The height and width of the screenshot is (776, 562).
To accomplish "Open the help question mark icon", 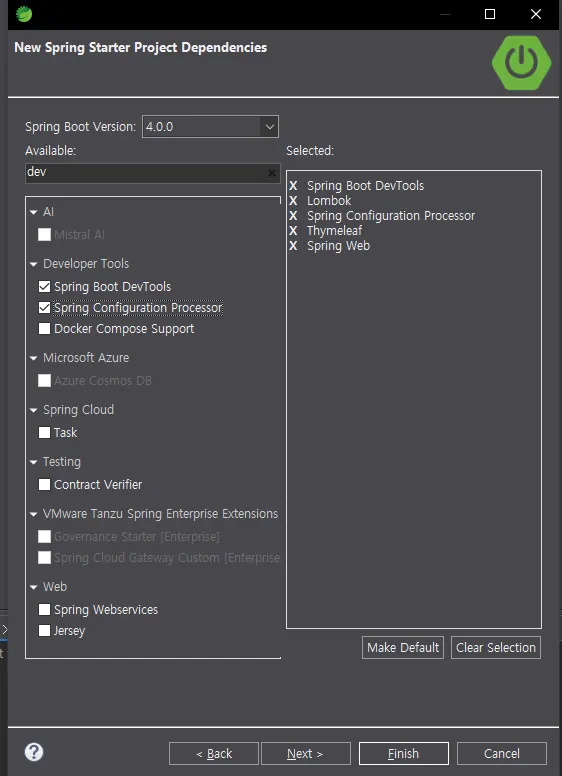I will click(x=34, y=752).
